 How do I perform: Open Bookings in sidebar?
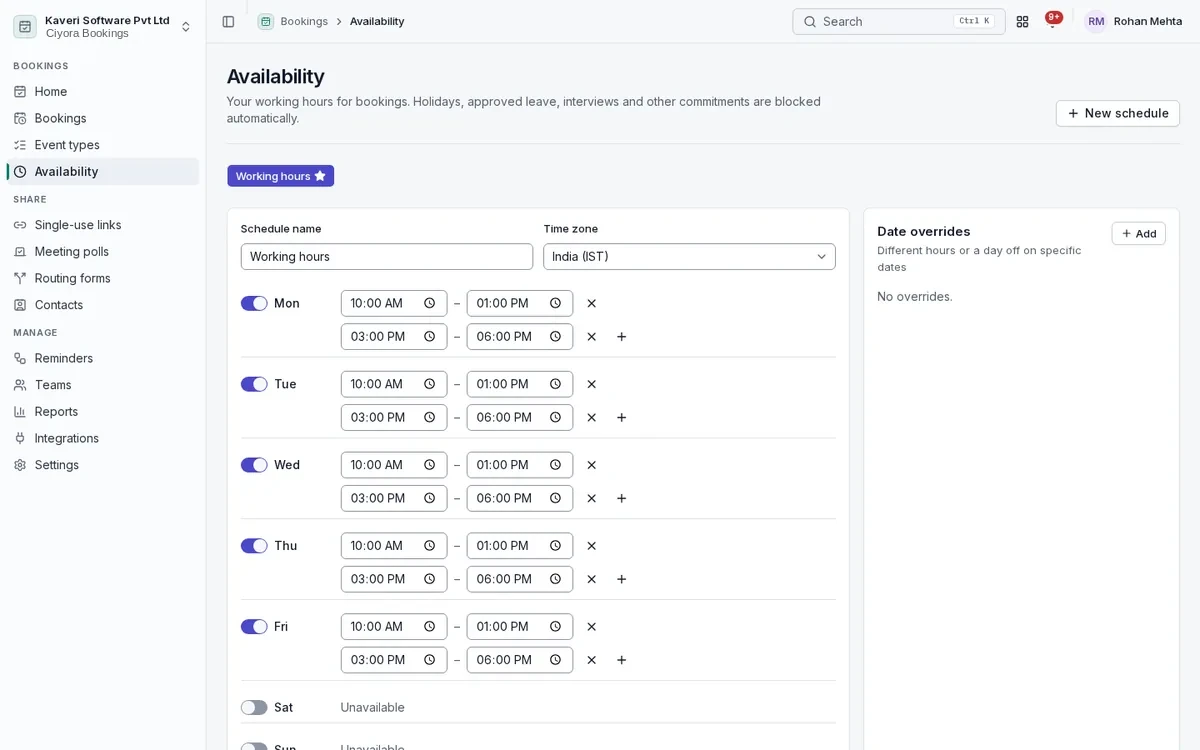[102, 118]
